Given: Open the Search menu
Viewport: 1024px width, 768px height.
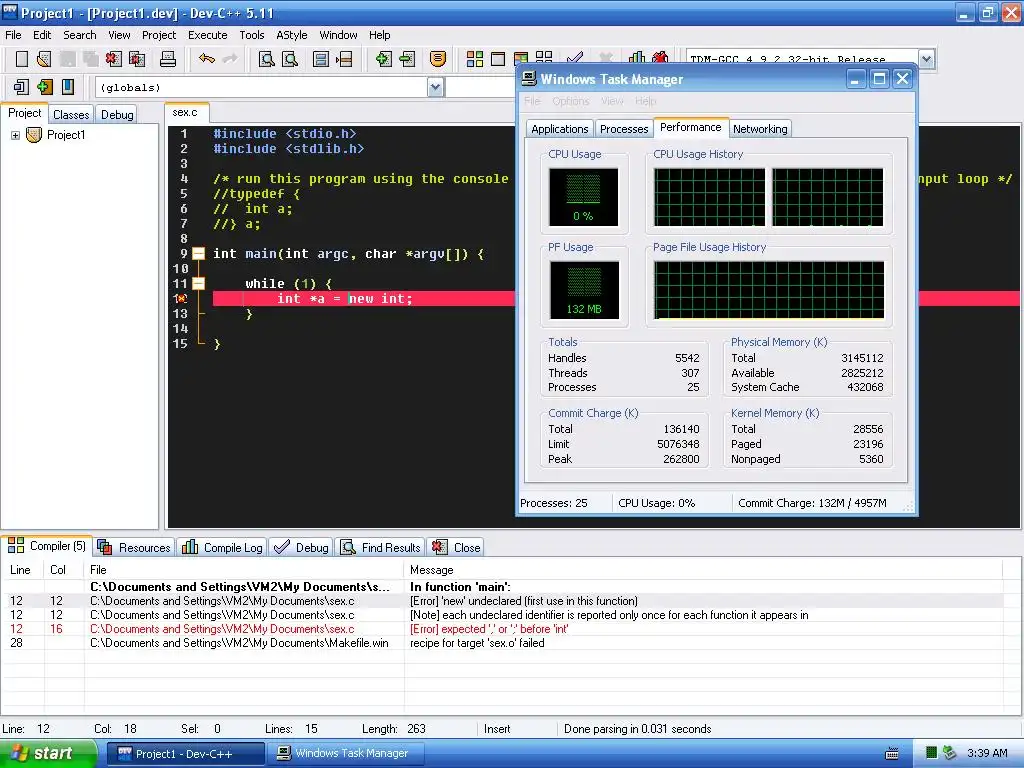Looking at the screenshot, I should point(80,35).
